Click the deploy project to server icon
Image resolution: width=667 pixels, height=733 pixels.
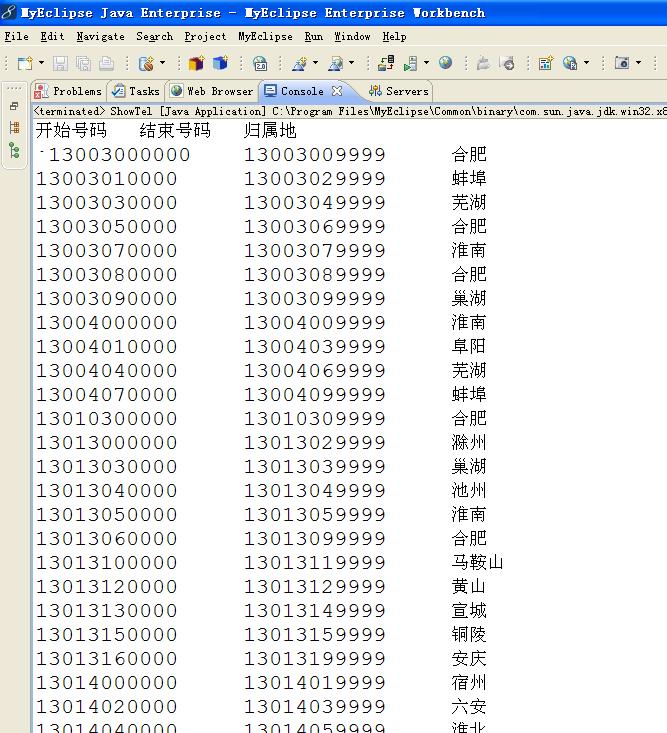386,63
